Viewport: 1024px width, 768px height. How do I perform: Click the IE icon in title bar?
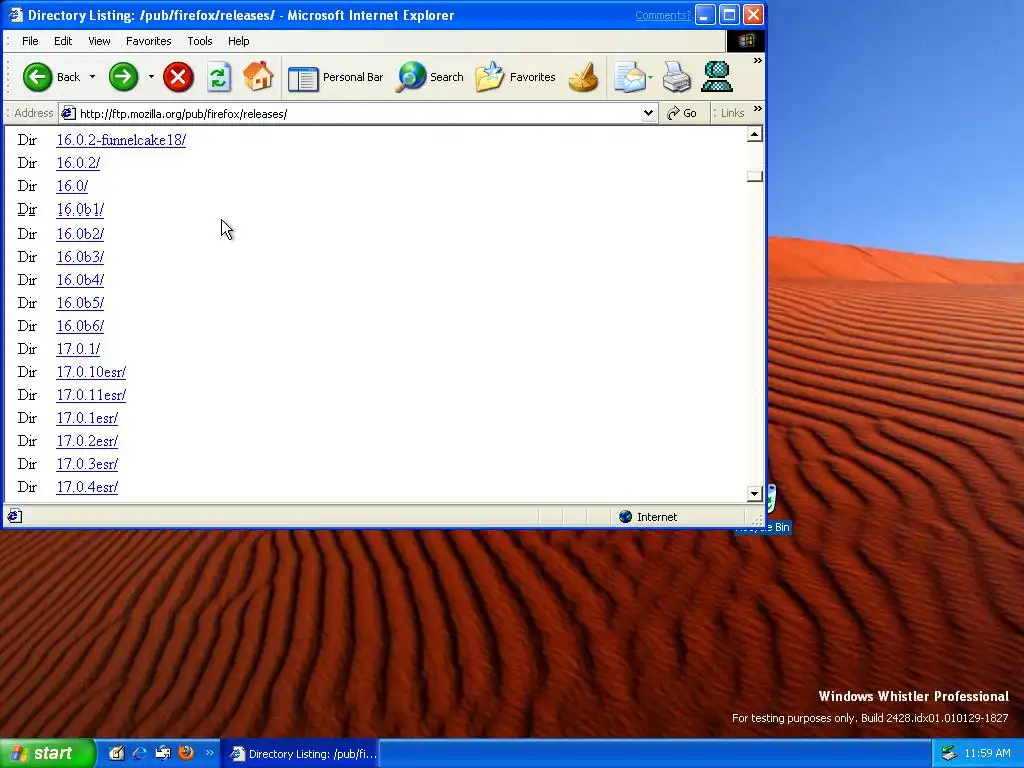tap(16, 14)
